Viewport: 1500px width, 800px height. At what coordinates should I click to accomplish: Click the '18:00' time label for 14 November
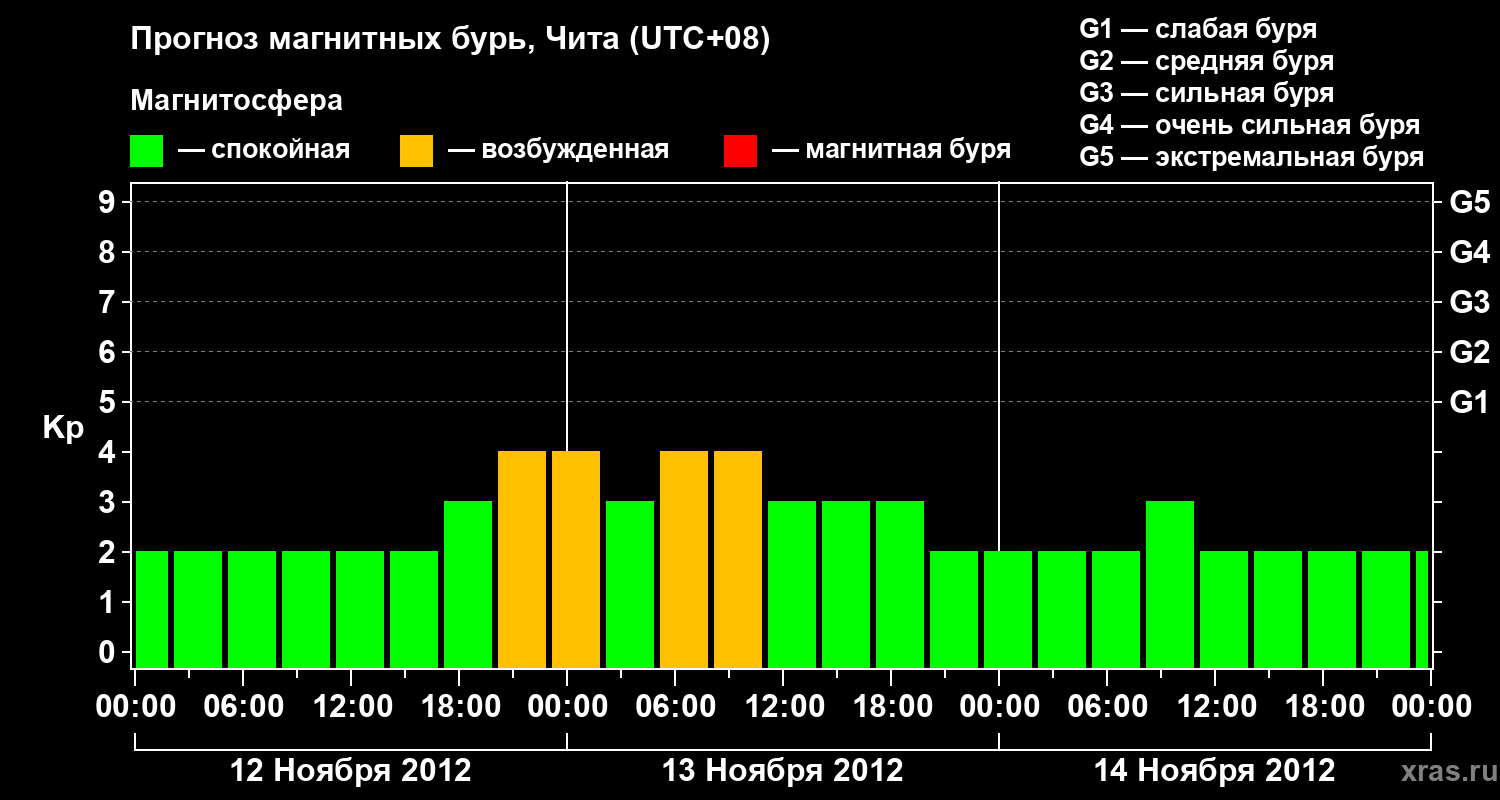tap(1323, 707)
